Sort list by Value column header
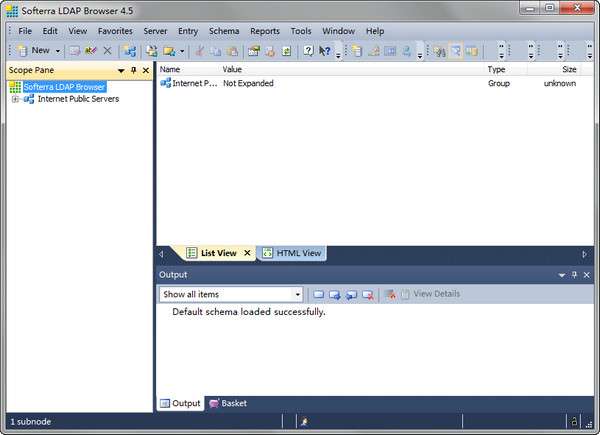The height and width of the screenshot is (435, 600). [352, 69]
